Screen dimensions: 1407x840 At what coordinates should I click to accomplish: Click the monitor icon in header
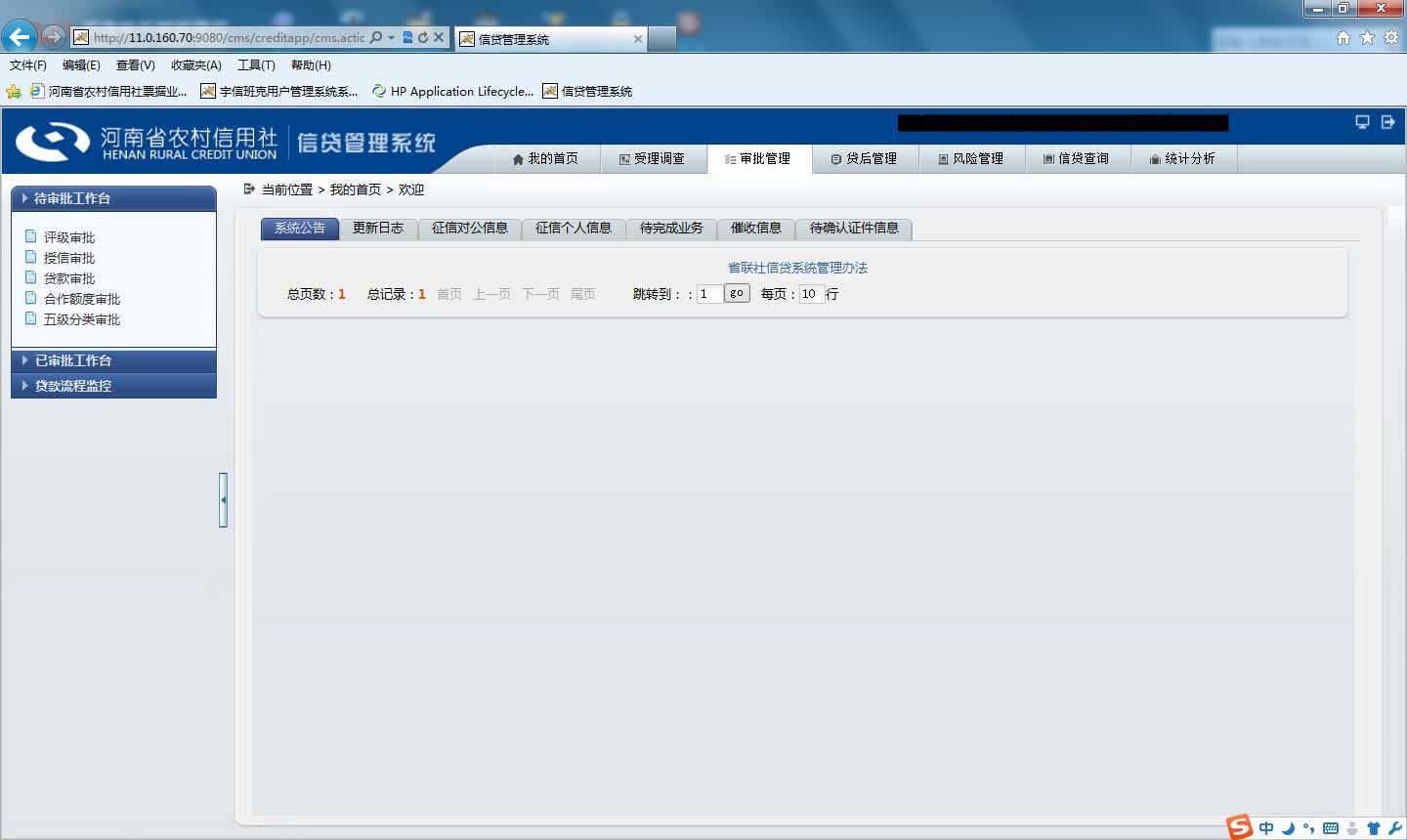(1362, 122)
